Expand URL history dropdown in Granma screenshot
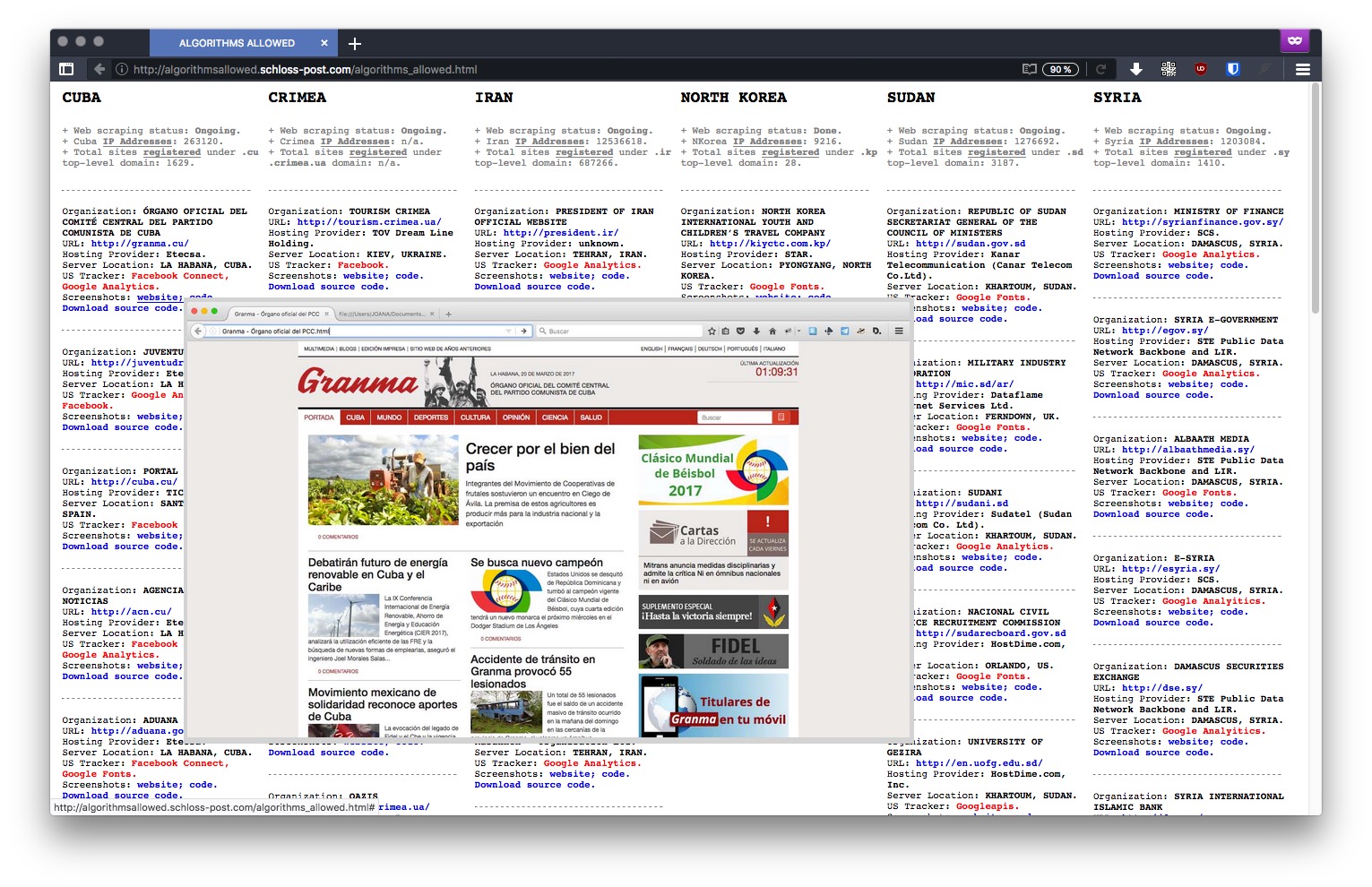Screen dimensions: 1372x887 point(509,331)
